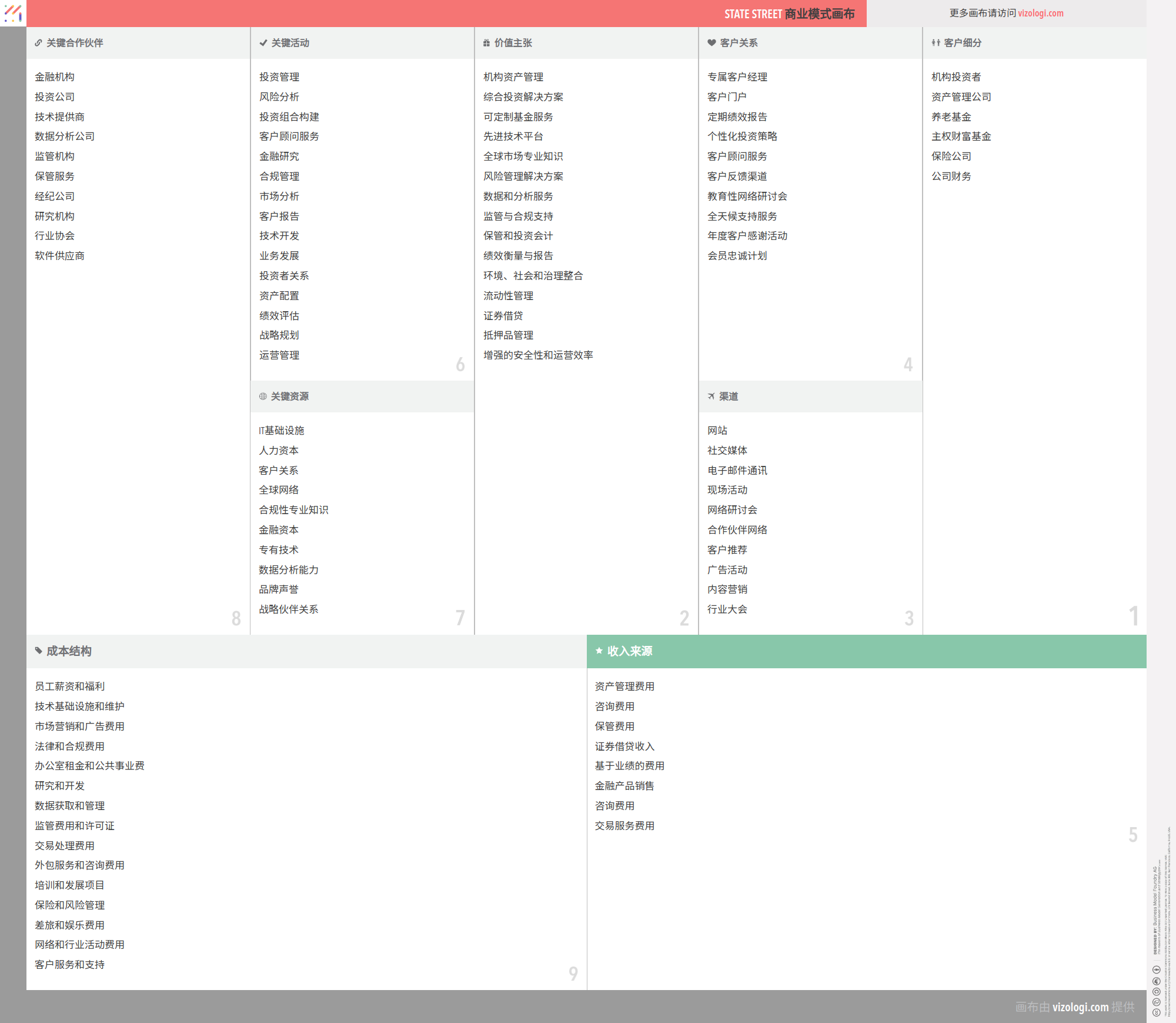Click the airplane icon beside 渠道
This screenshot has width=1176, height=1023.
coord(711,396)
